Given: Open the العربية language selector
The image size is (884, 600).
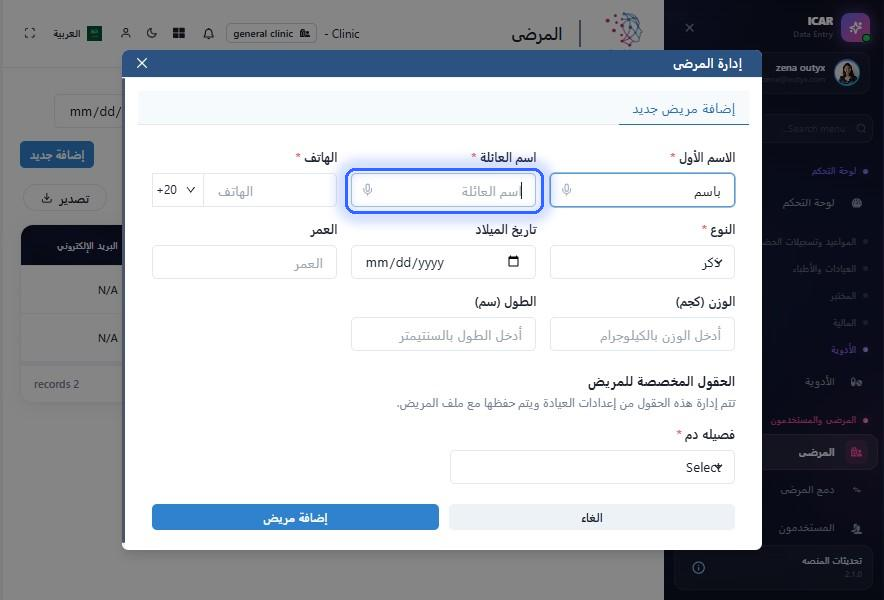Looking at the screenshot, I should [x=77, y=34].
